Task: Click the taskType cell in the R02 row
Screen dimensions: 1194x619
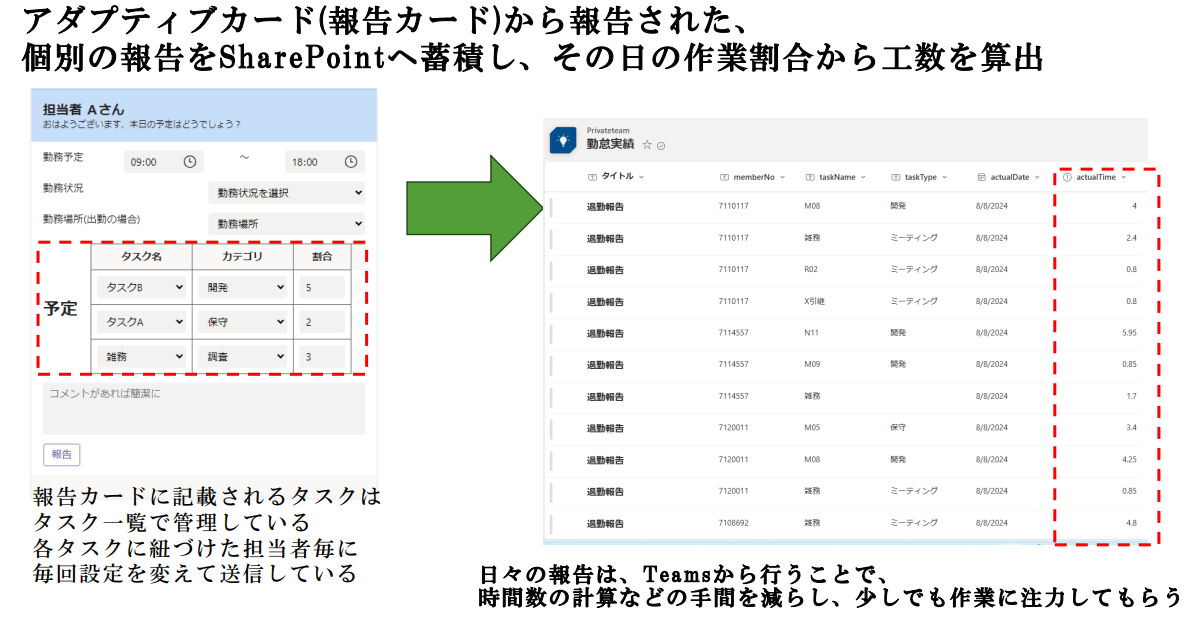Action: [914, 270]
